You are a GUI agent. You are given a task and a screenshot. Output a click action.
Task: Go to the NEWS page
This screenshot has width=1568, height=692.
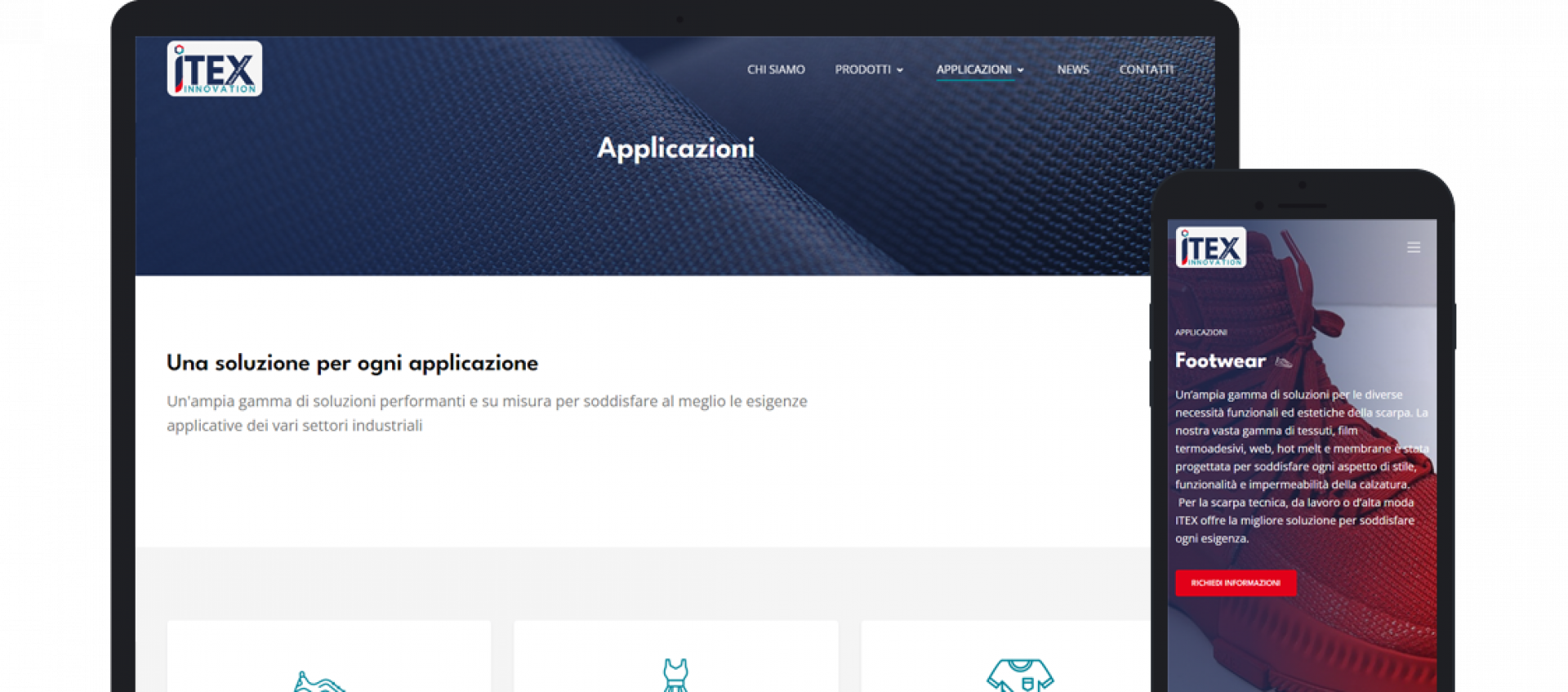coord(1073,69)
